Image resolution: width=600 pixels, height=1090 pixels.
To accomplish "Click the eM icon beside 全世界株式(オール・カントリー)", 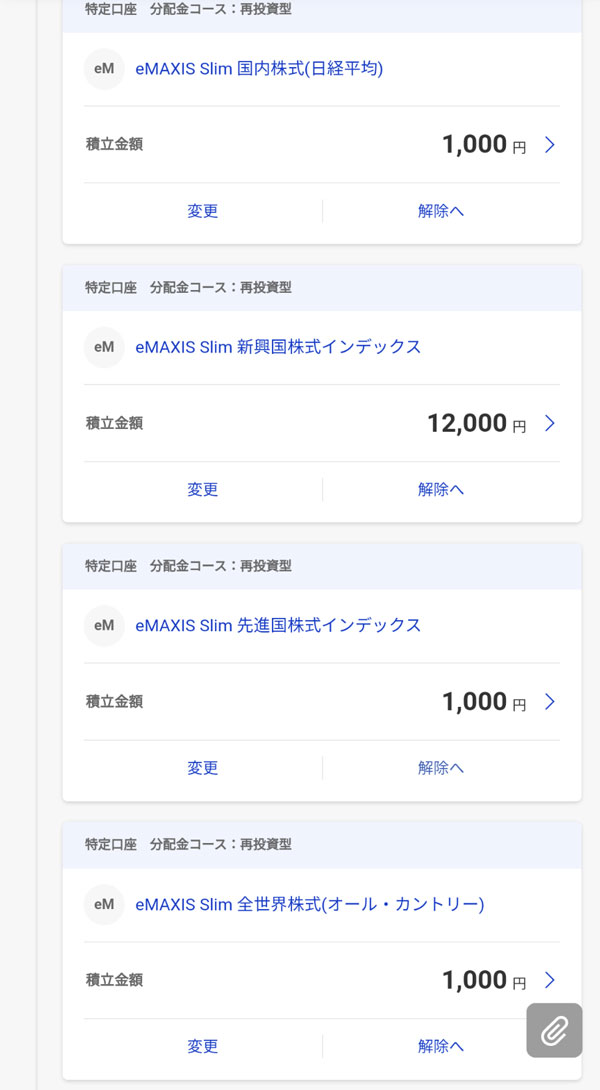I will 104,904.
